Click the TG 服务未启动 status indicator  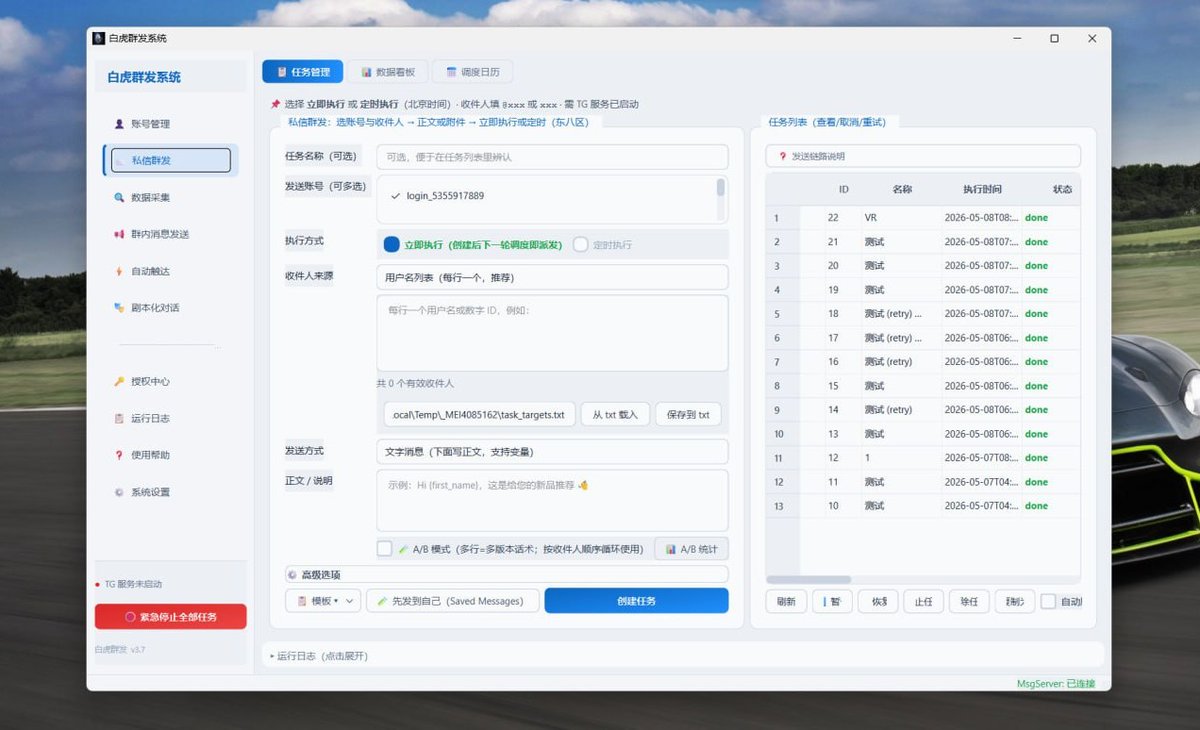click(x=128, y=584)
